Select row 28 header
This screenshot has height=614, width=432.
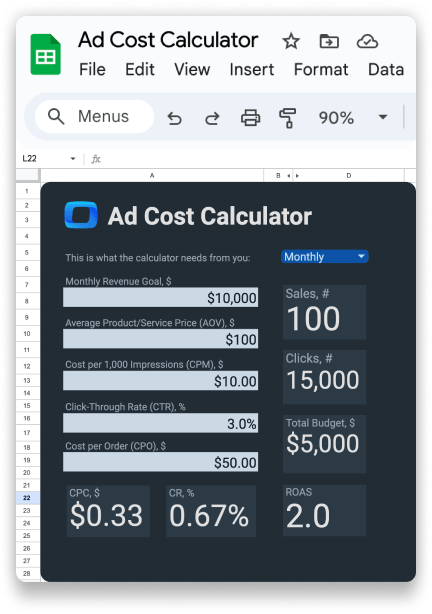point(27,574)
